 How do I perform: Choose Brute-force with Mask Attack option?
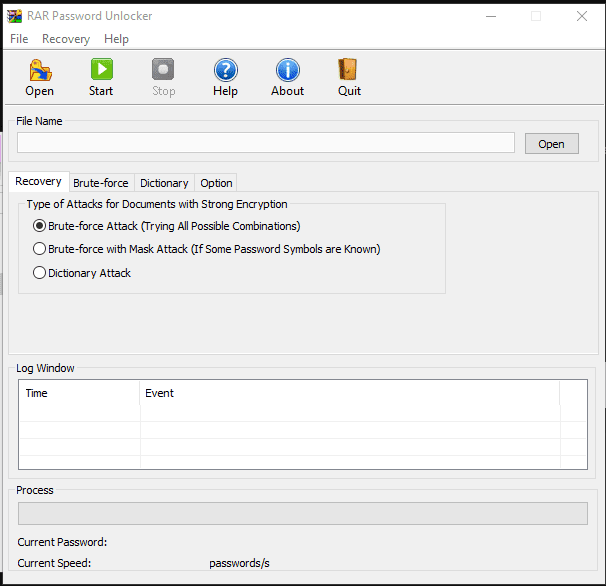coord(40,249)
